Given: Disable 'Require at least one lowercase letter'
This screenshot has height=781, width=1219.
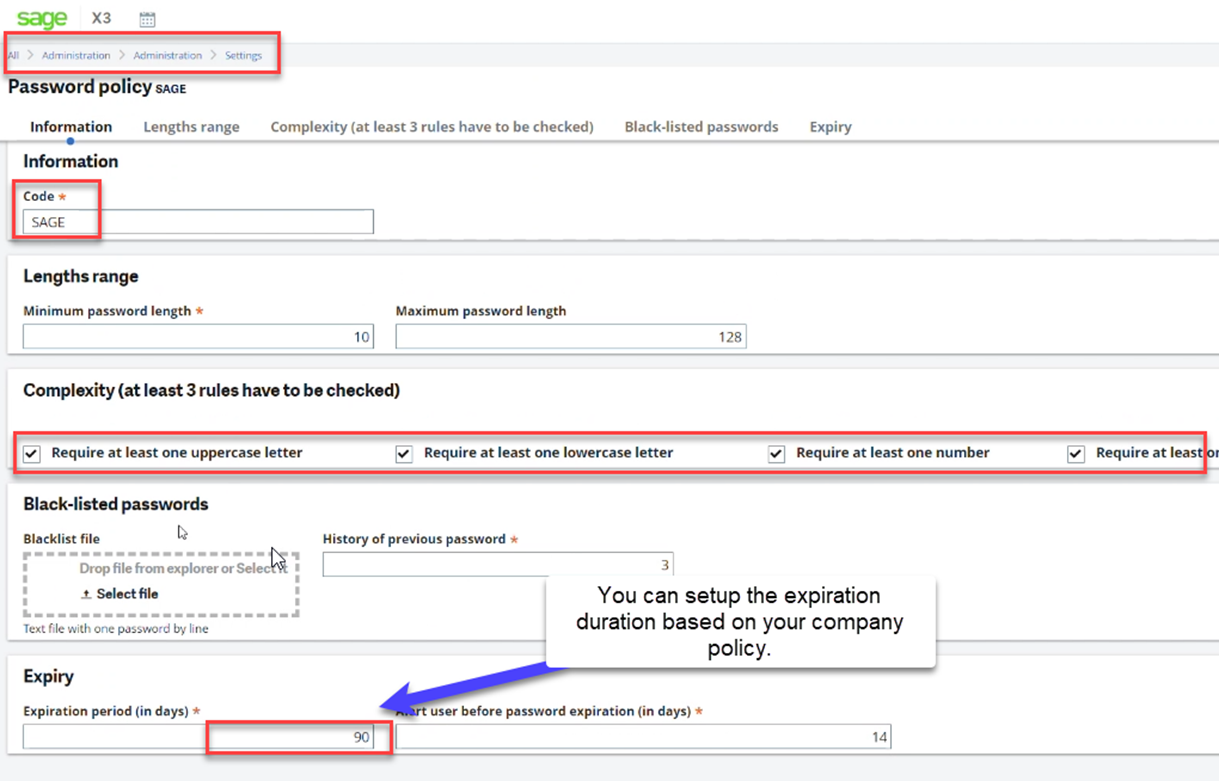Looking at the screenshot, I should pyautogui.click(x=404, y=454).
